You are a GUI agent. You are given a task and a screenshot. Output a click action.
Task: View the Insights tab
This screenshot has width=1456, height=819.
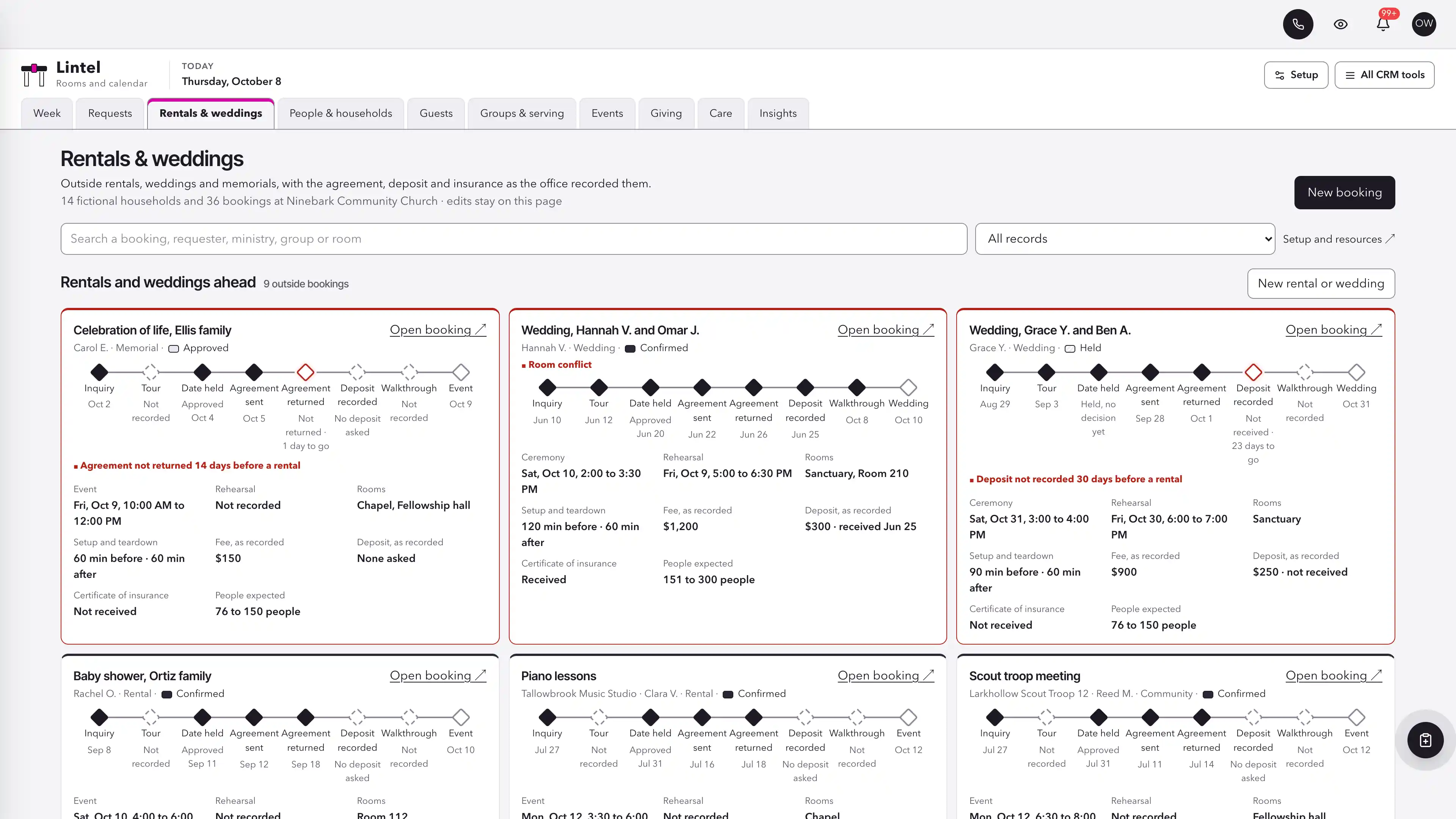pyautogui.click(x=778, y=113)
